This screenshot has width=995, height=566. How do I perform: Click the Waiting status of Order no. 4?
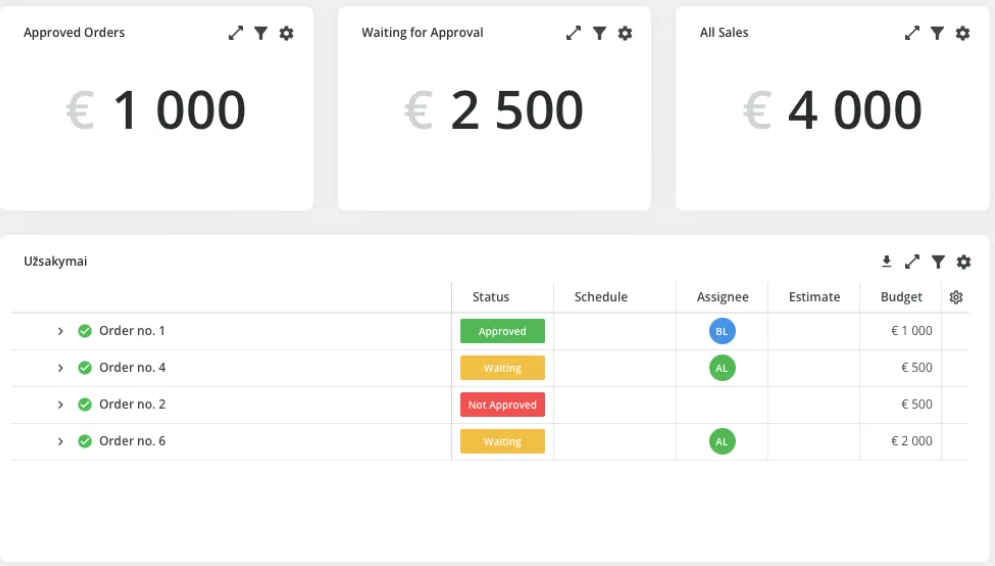coord(503,368)
